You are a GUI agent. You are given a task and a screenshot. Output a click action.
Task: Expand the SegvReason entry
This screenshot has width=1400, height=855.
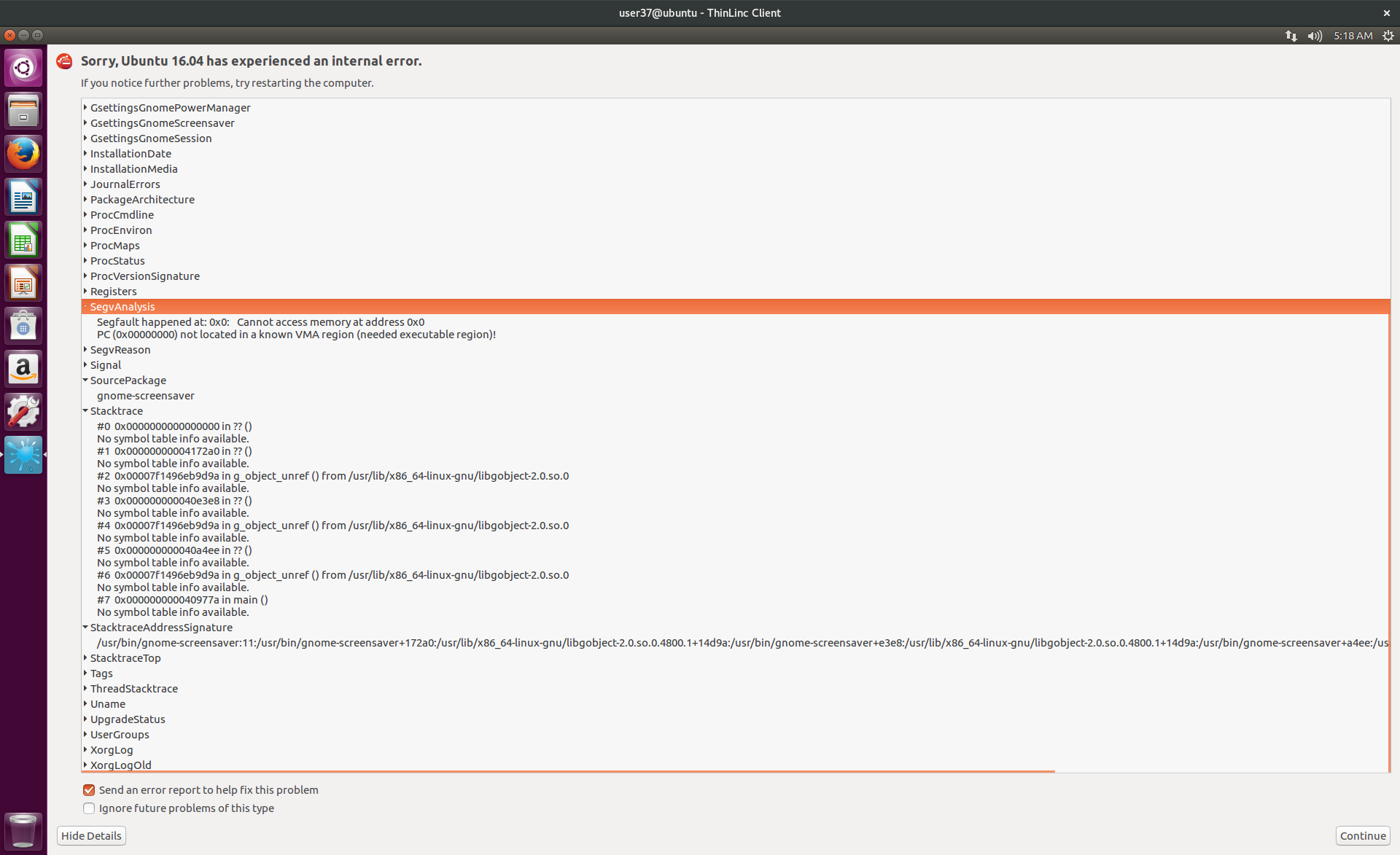85,349
